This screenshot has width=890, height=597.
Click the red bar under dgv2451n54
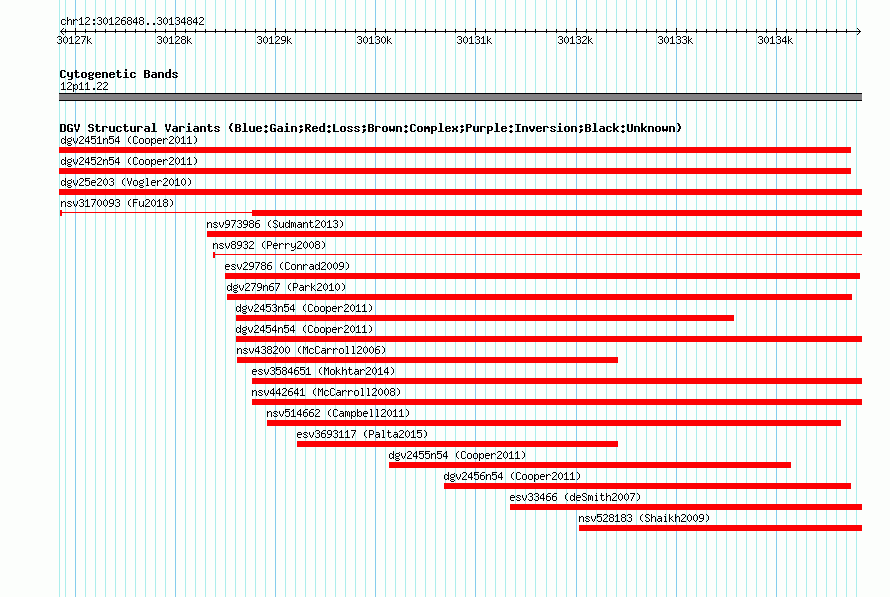(455, 150)
